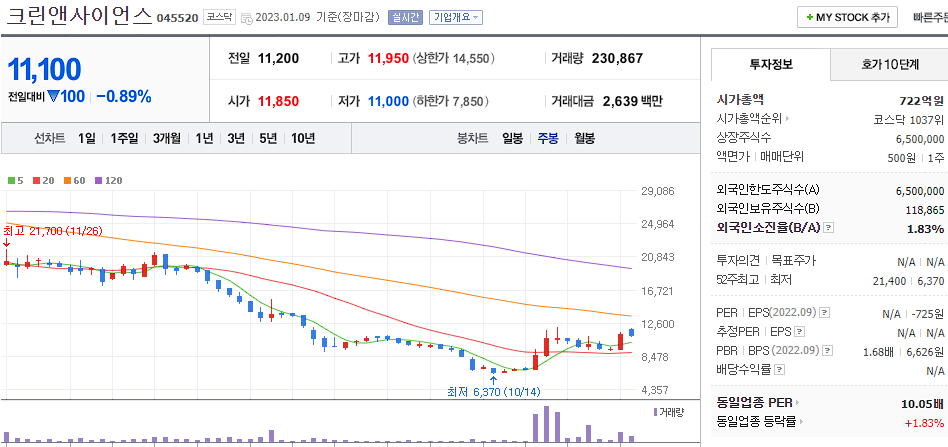Select 1년 line chart
The height and width of the screenshot is (447, 948).
coord(204,139)
